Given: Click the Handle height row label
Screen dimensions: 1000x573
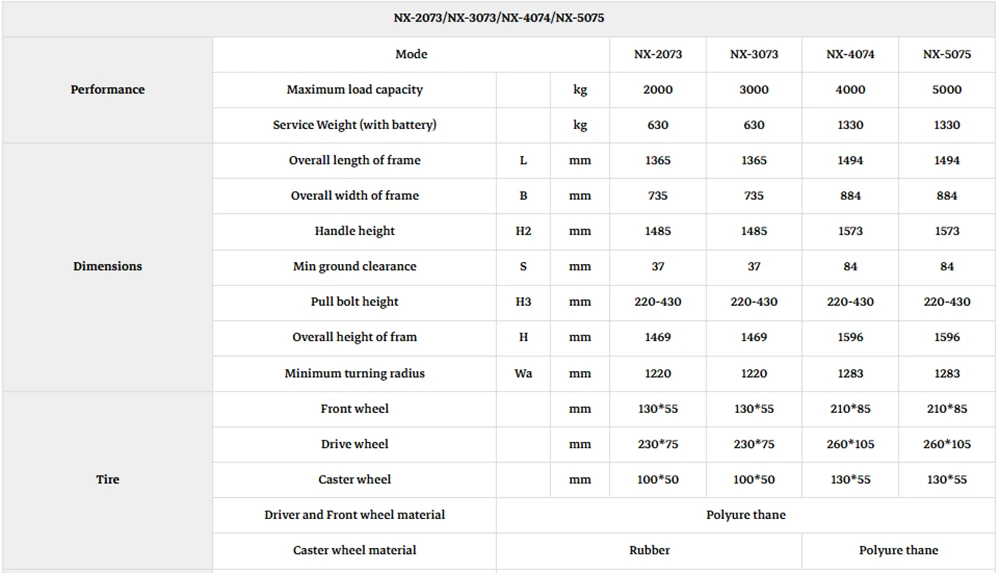Looking at the screenshot, I should tap(355, 232).
